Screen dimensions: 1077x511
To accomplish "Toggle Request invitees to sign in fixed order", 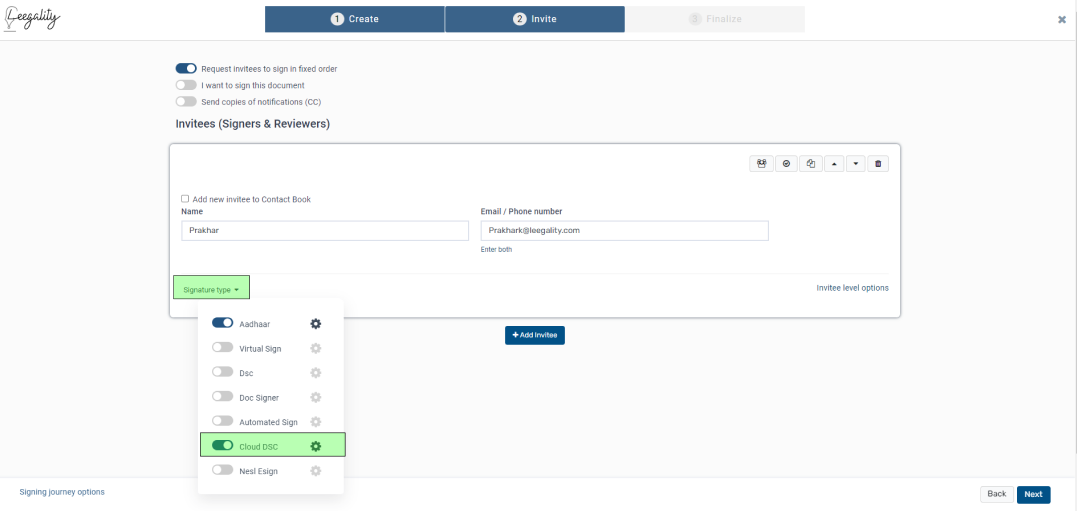I will pyautogui.click(x=186, y=69).
